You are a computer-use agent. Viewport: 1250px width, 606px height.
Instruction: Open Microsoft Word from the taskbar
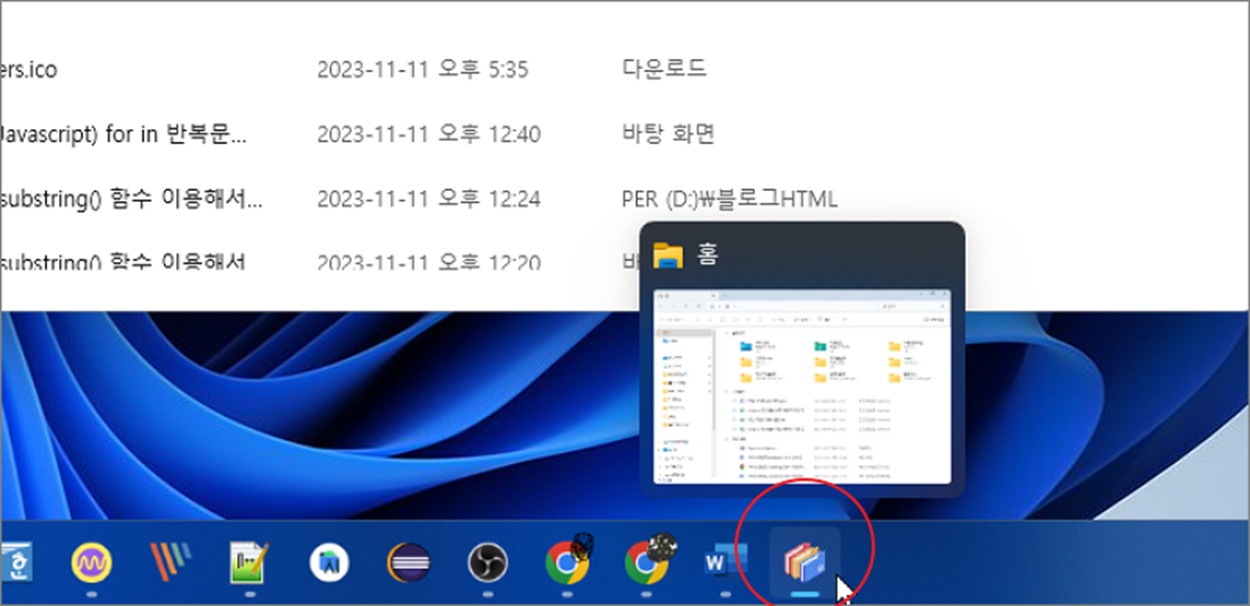point(726,563)
